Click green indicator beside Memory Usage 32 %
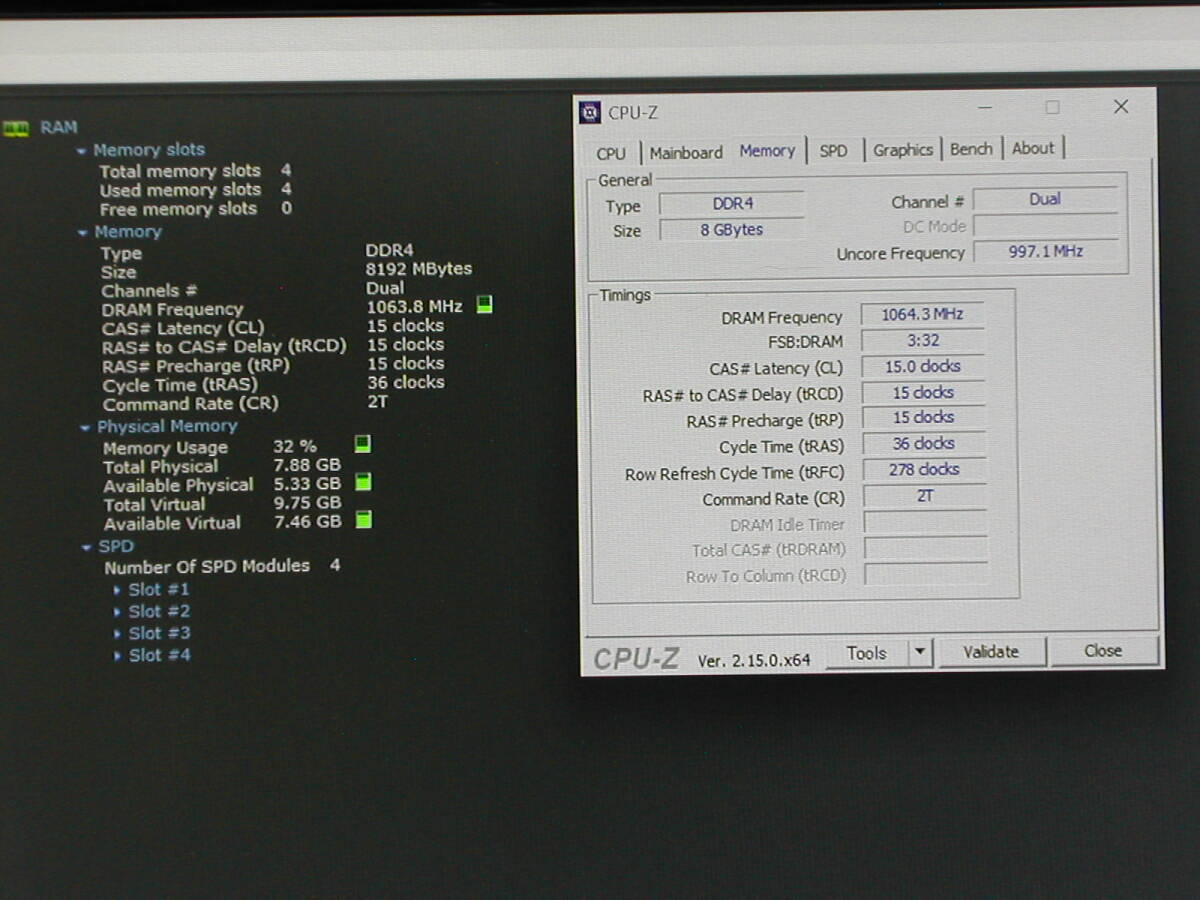The image size is (1200, 900). tap(362, 444)
